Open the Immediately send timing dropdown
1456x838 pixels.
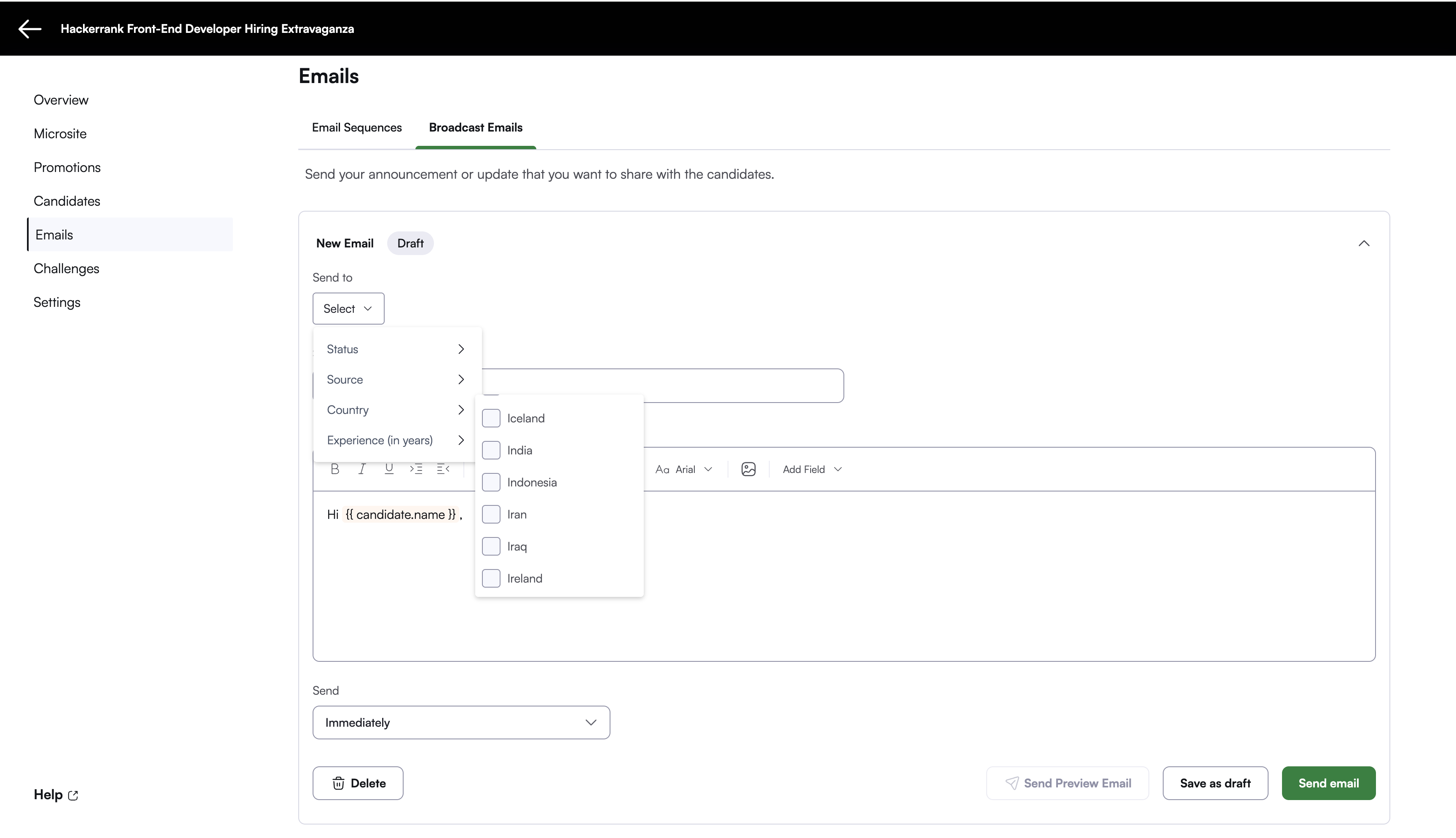pyautogui.click(x=460, y=723)
